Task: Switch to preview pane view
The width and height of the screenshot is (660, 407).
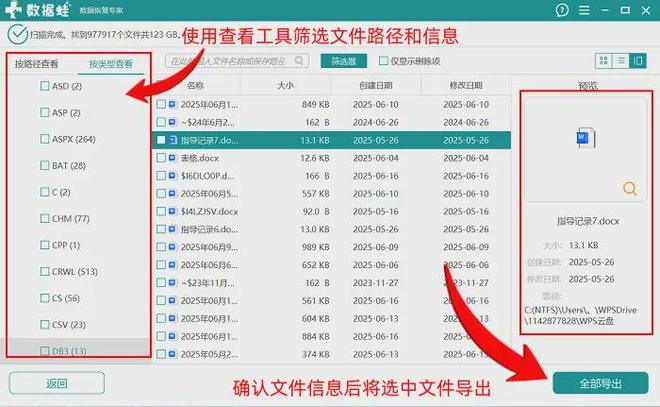Action: tap(638, 61)
